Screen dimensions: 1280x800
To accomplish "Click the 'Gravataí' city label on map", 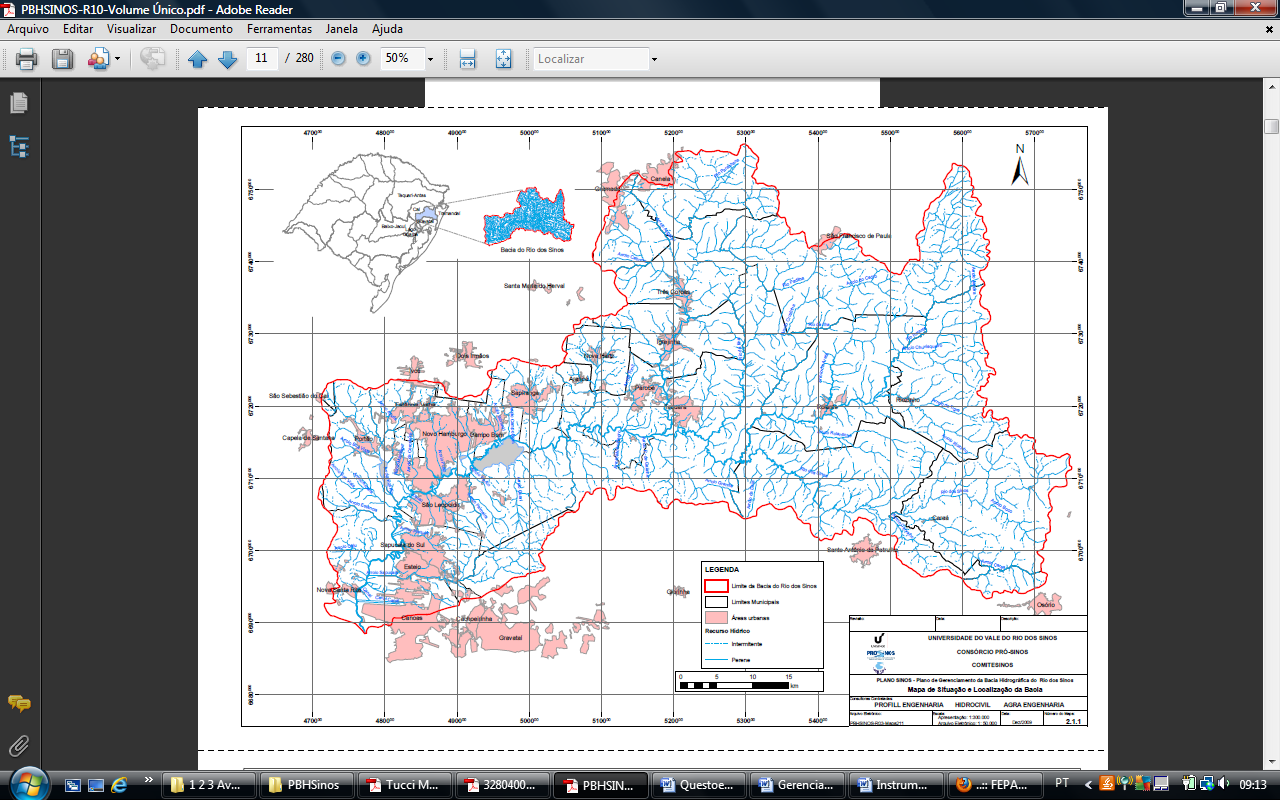I will pyautogui.click(x=511, y=637).
